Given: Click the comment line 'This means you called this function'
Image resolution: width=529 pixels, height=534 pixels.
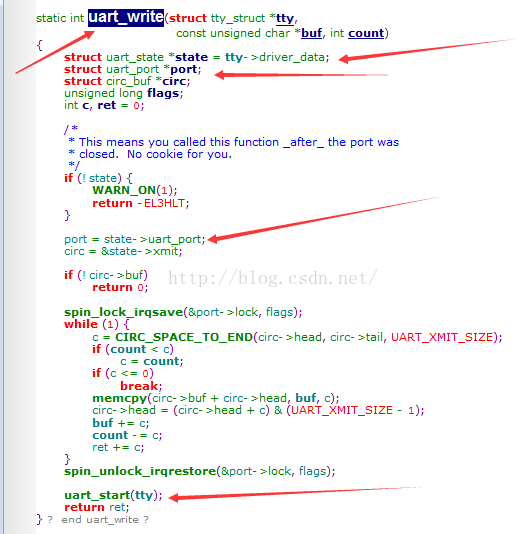Looking at the screenshot, I should point(178,142).
